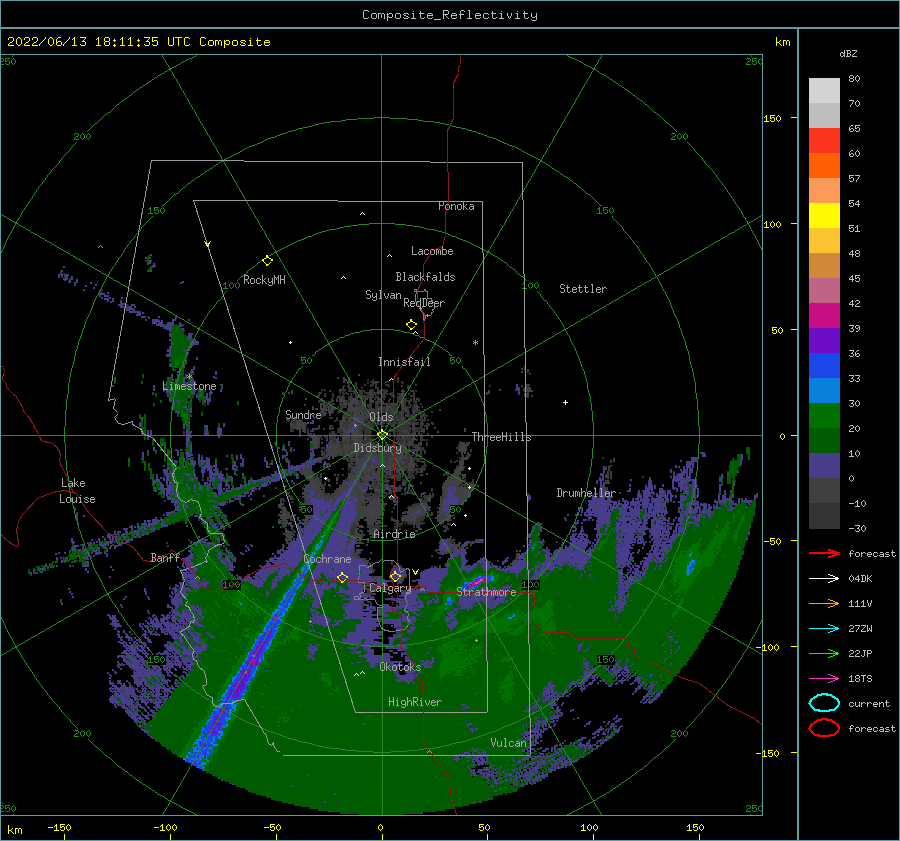Click the yellow diamond marker under Cochrane

pyautogui.click(x=343, y=578)
